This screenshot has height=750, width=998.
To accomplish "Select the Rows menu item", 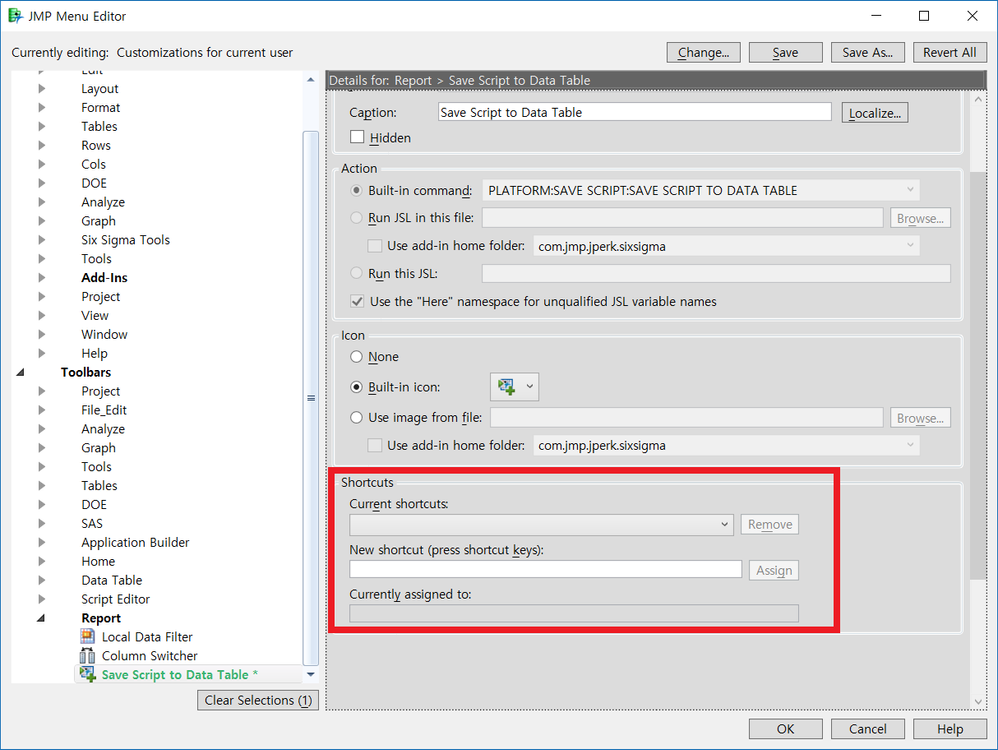I will (x=96, y=145).
